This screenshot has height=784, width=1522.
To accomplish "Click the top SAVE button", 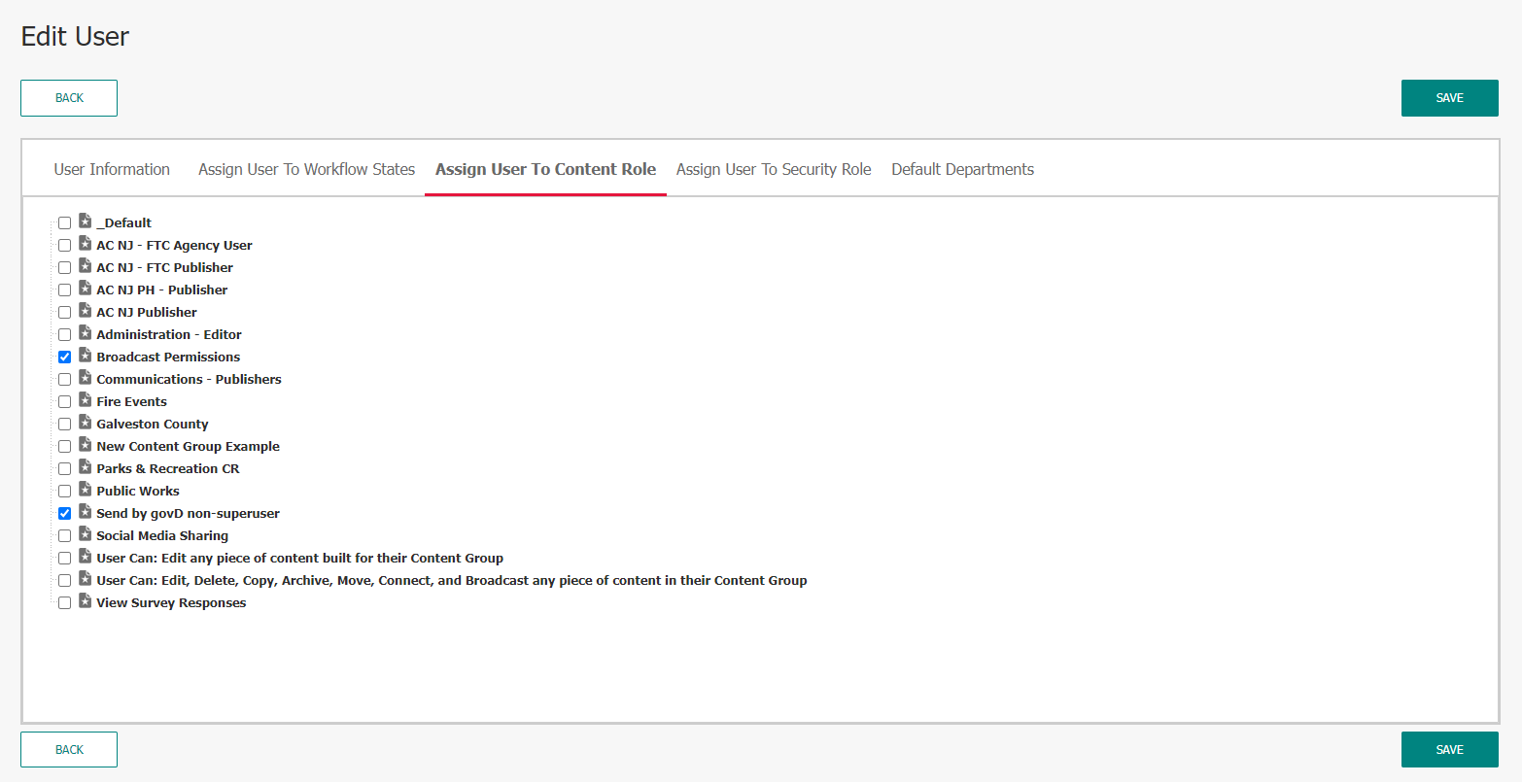I will (1449, 97).
